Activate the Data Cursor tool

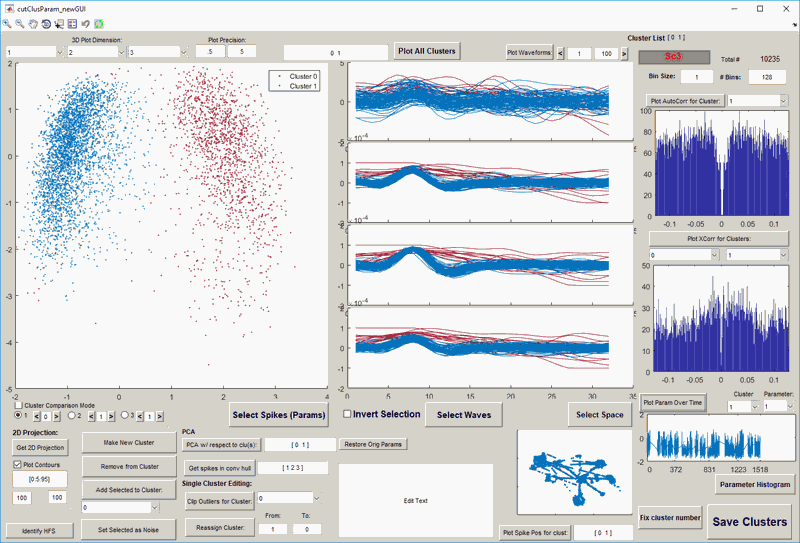click(x=59, y=23)
